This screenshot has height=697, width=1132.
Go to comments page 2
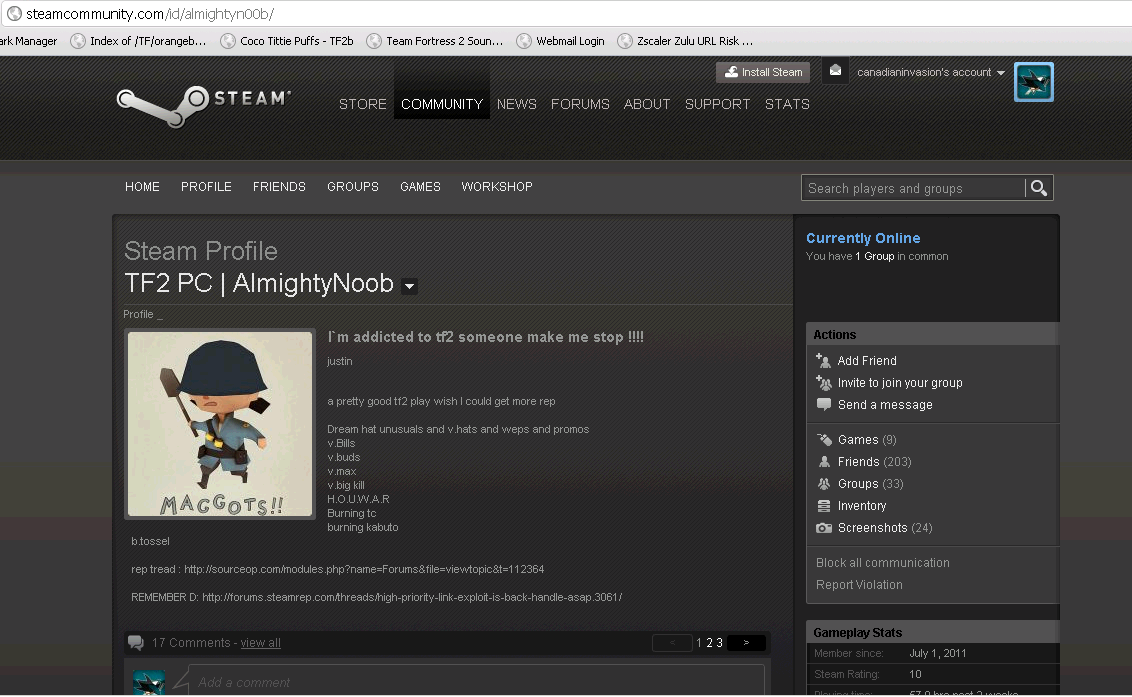click(x=709, y=642)
